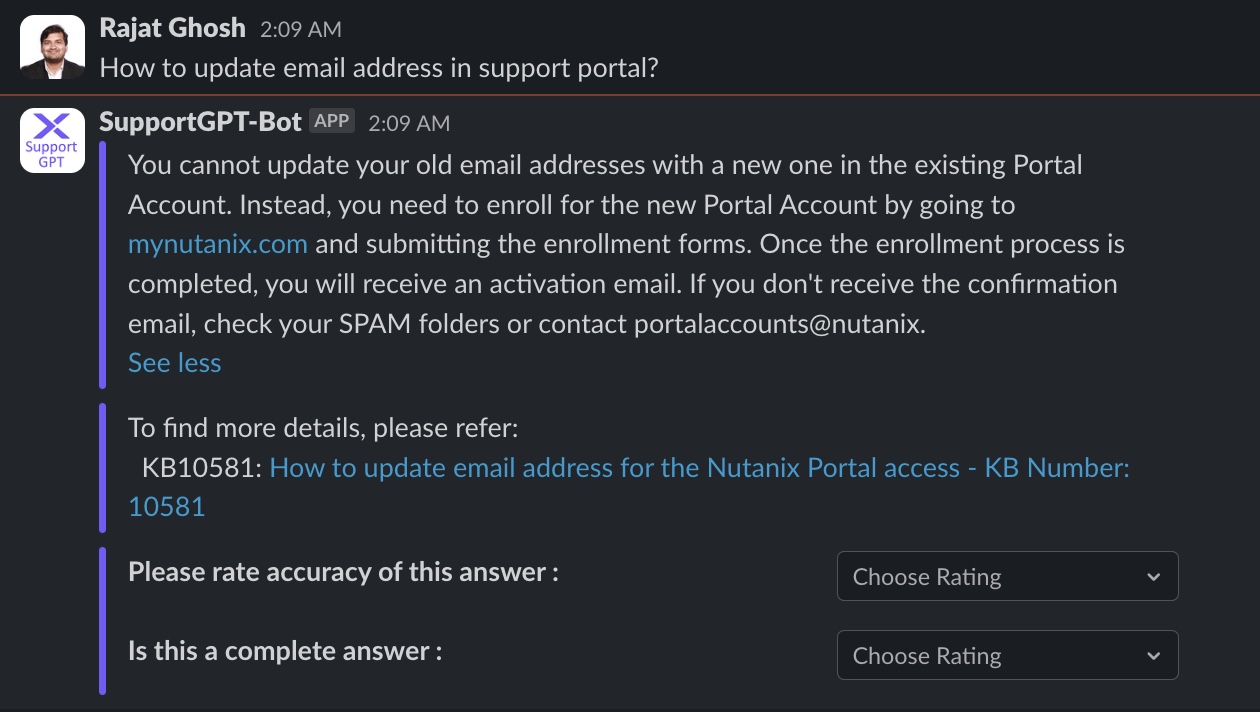The image size is (1260, 712).
Task: Click the timestamp on Rajat Ghosh's message
Action: tap(301, 30)
